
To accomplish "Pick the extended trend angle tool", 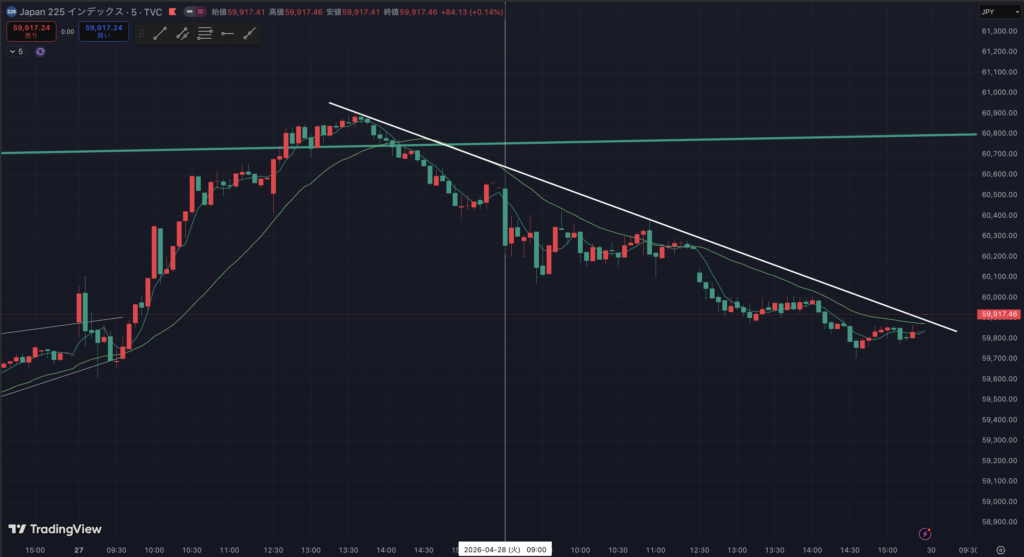I will 249,33.
